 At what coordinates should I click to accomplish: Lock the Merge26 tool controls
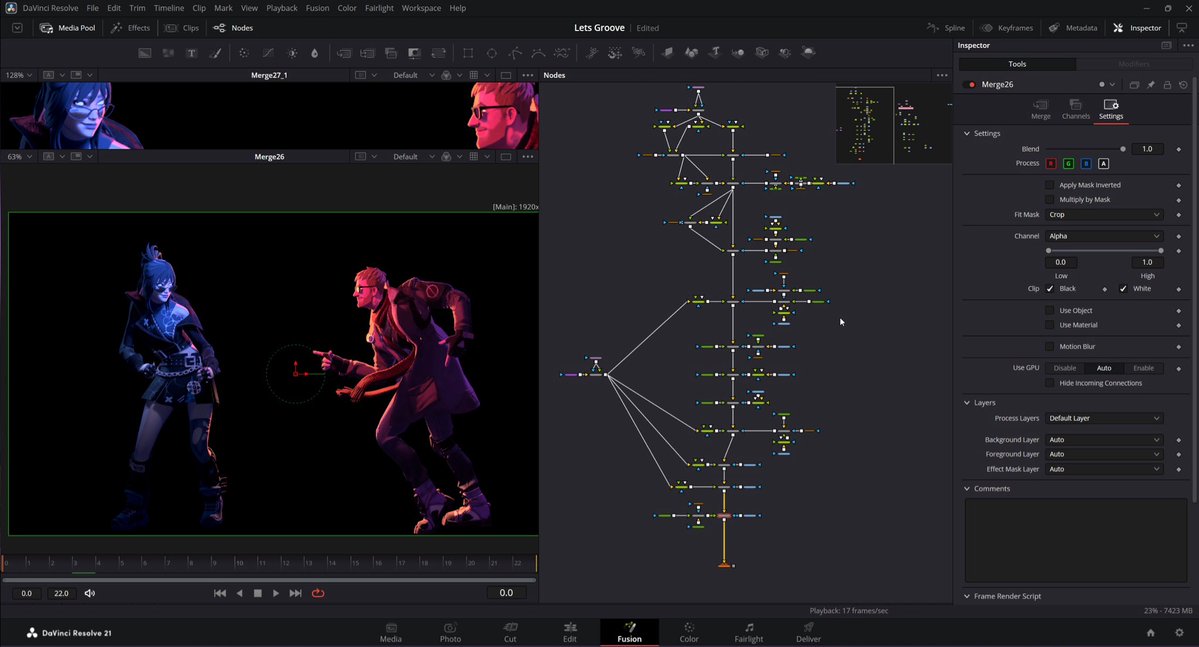pyautogui.click(x=1167, y=85)
